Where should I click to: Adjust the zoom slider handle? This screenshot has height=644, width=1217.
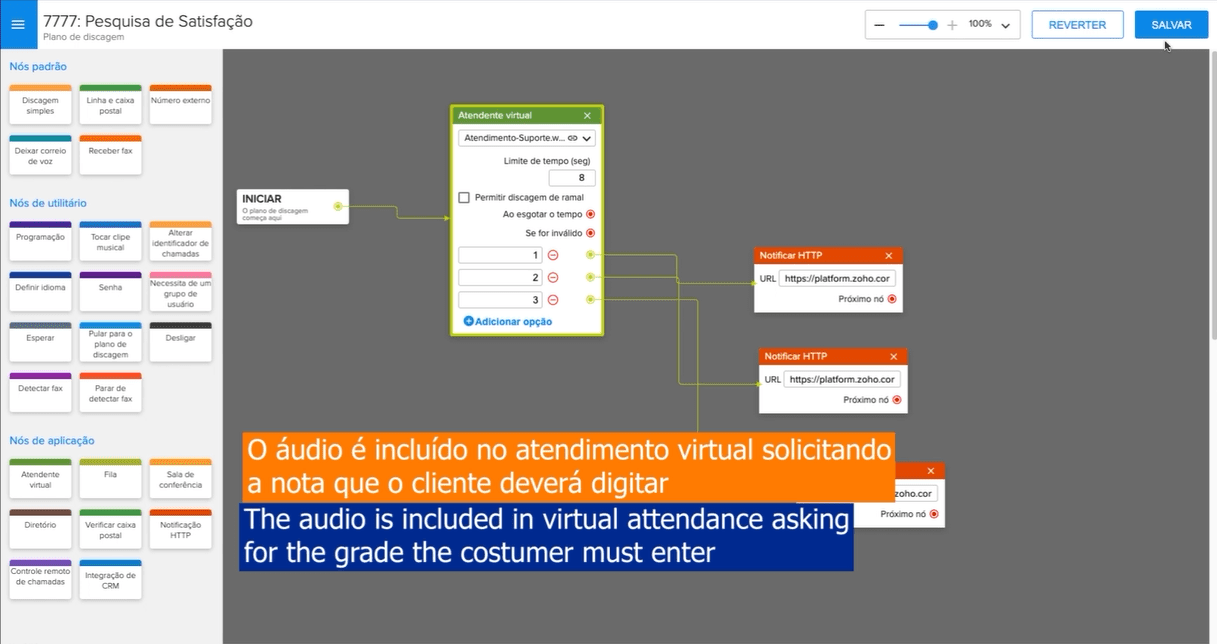933,25
